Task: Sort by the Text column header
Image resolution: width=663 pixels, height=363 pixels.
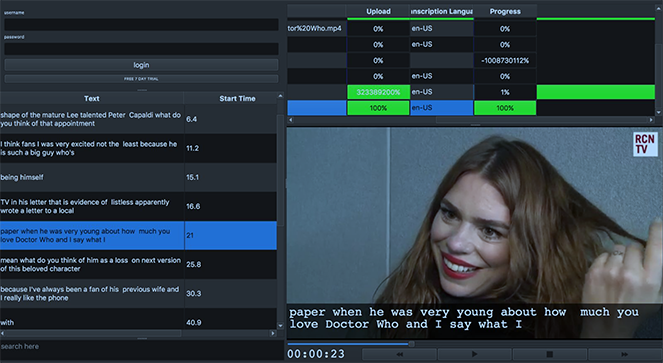Action: [x=92, y=99]
